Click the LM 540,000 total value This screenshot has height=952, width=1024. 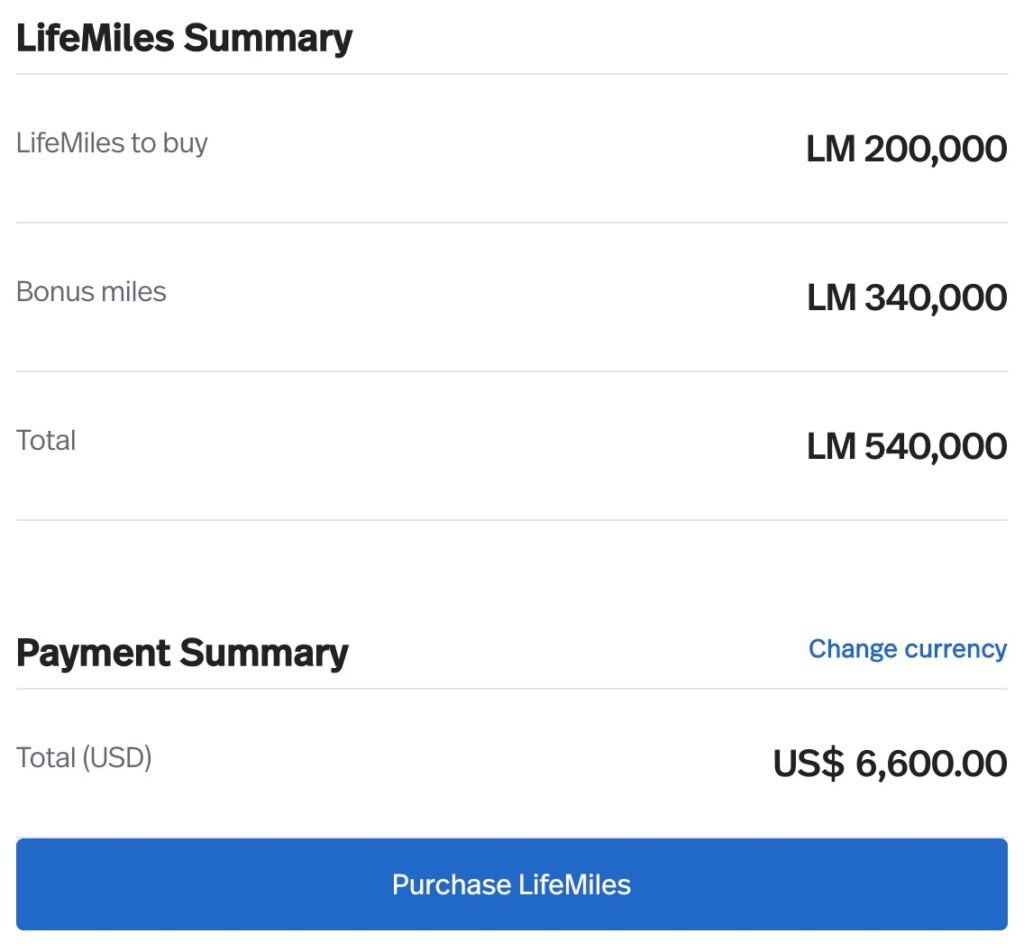point(906,446)
